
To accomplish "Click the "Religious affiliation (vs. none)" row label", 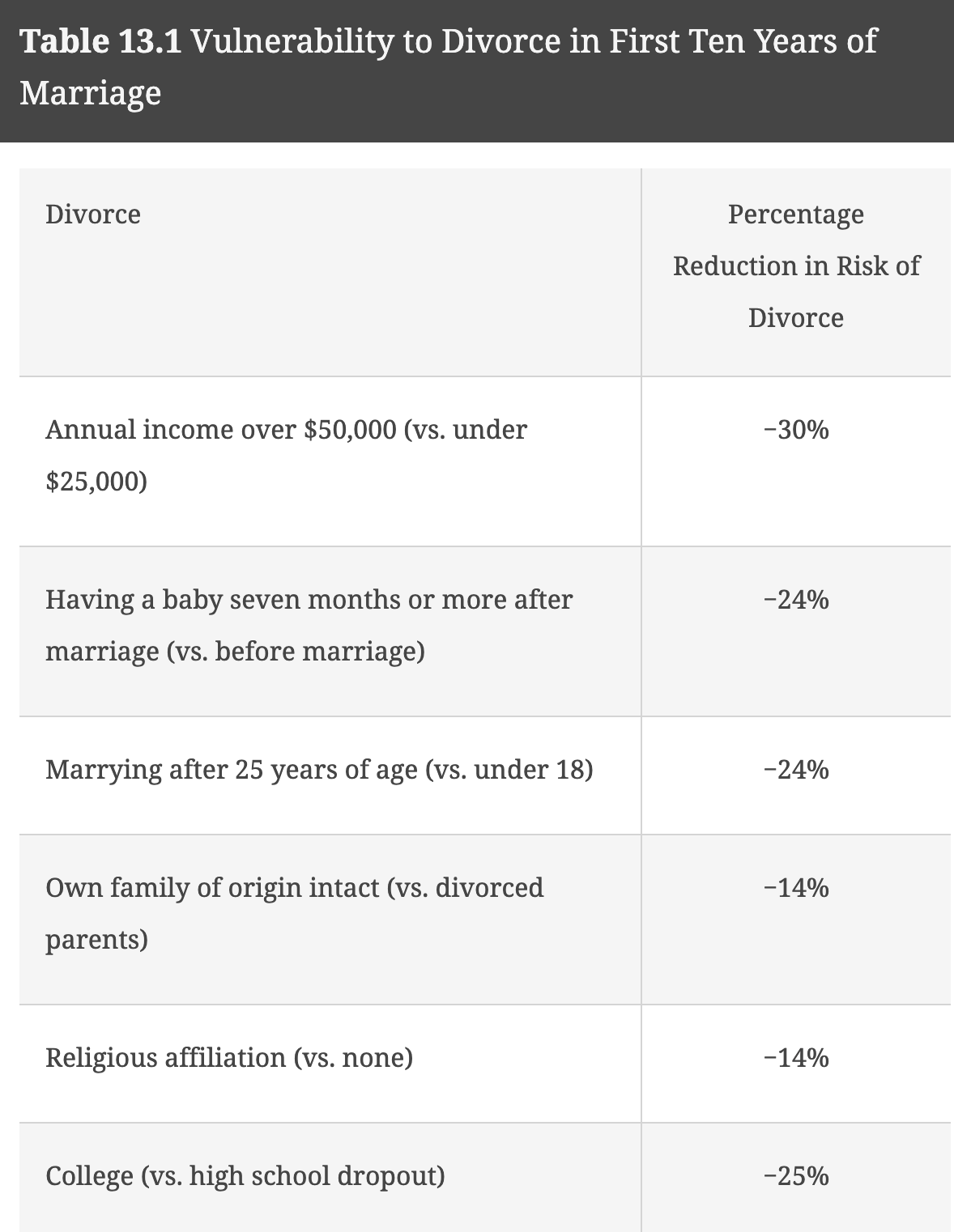I will click(x=229, y=1057).
